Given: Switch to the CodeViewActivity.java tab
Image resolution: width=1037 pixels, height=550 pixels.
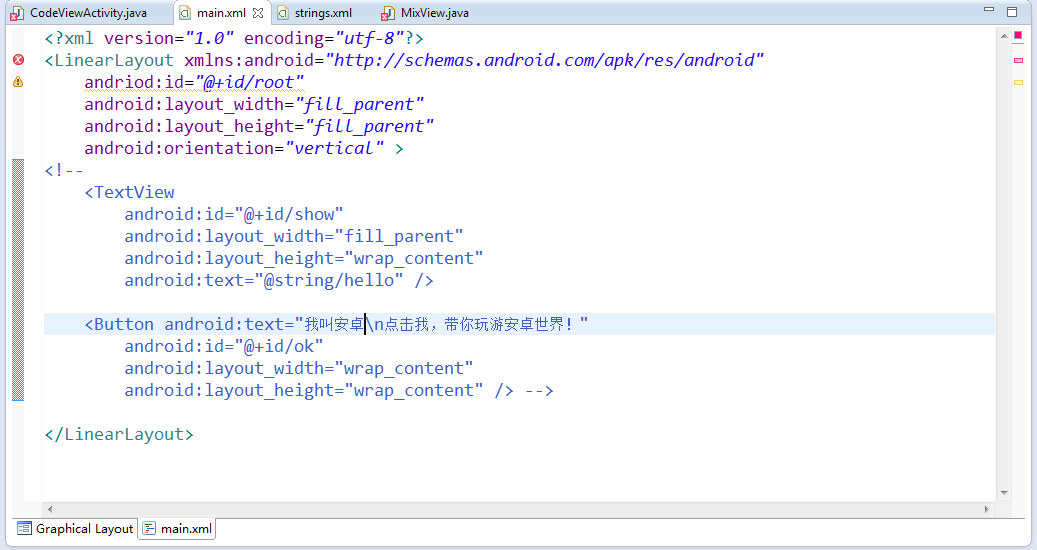Looking at the screenshot, I should point(78,13).
